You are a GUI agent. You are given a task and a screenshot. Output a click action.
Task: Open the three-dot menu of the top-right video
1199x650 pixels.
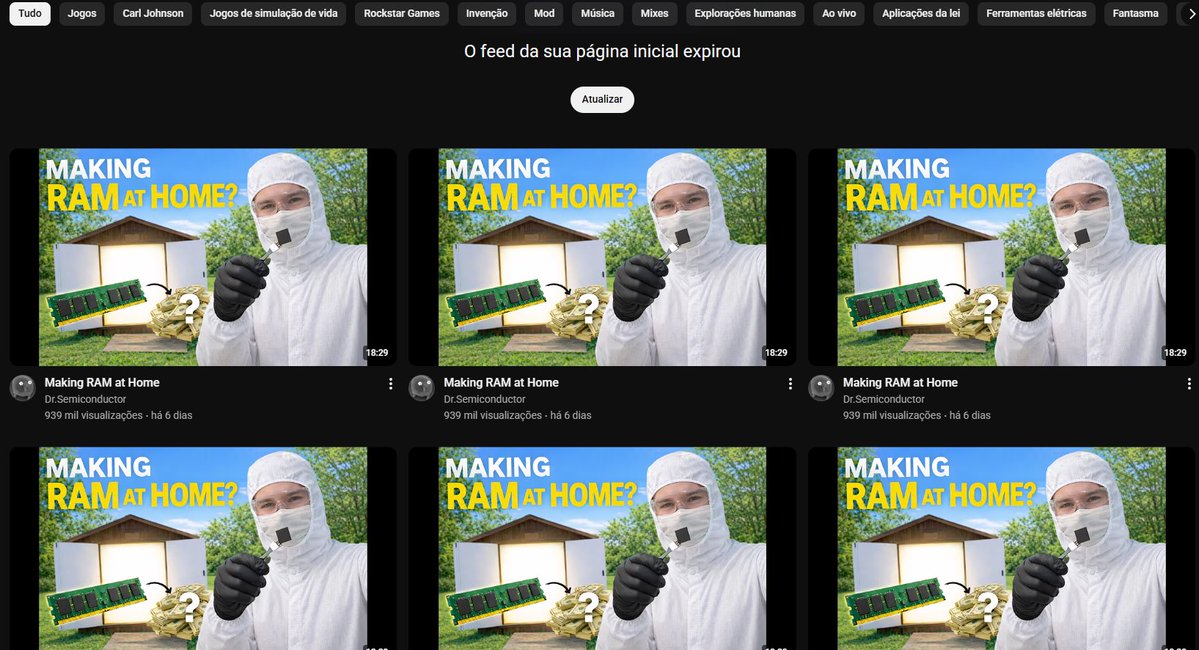pyautogui.click(x=1189, y=384)
